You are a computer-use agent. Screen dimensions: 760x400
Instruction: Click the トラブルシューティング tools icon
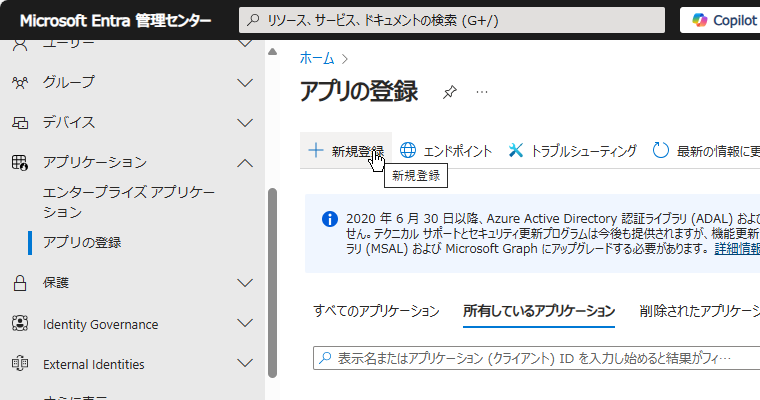(516, 150)
